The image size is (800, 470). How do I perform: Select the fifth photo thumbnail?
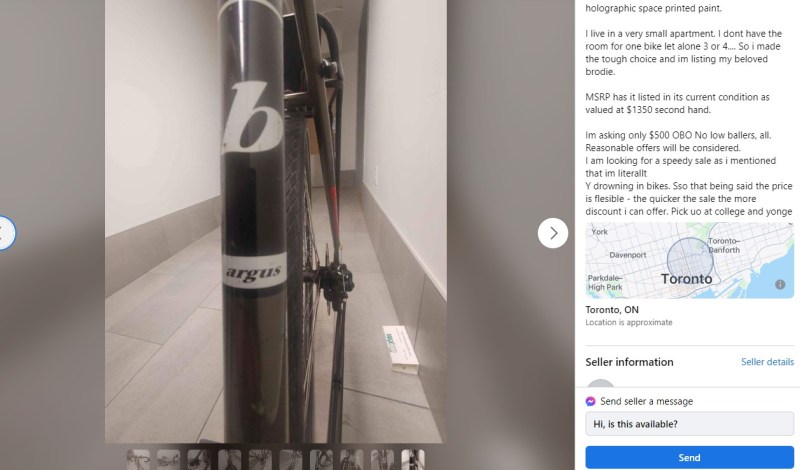tap(260, 459)
